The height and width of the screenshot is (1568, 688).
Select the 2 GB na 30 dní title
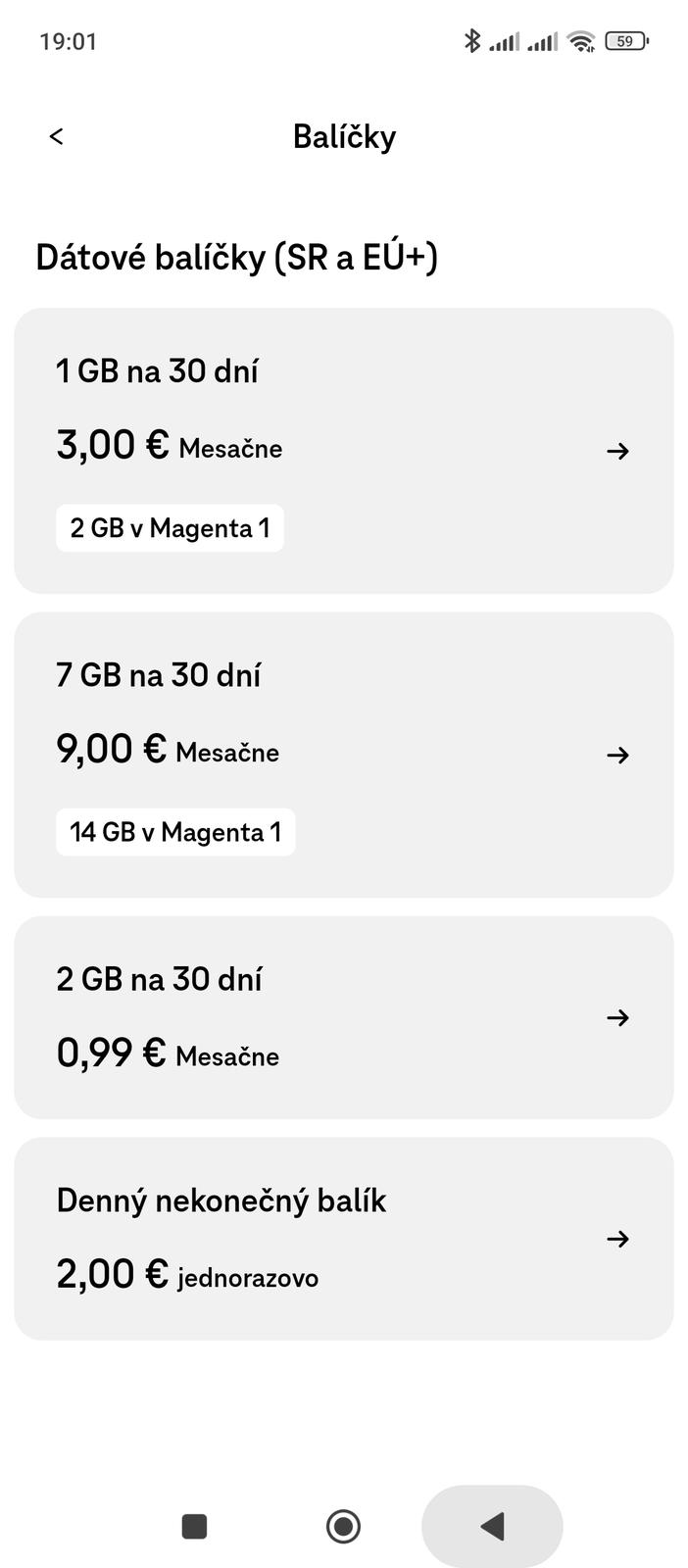coord(159,979)
